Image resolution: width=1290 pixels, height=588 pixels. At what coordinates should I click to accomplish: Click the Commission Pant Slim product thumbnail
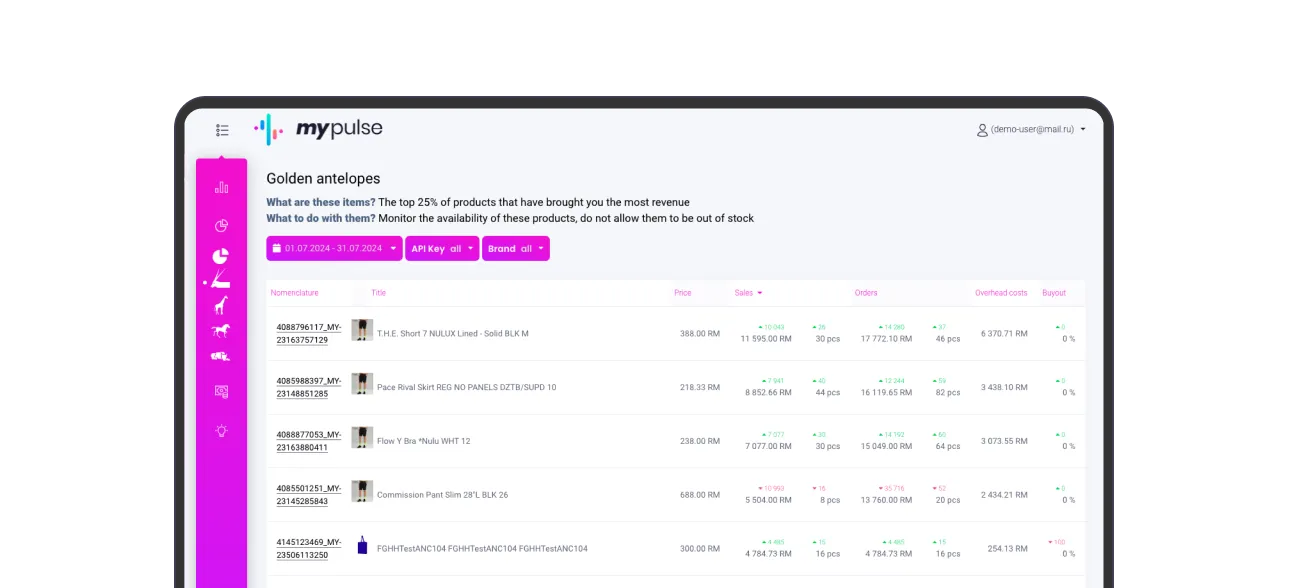(362, 491)
